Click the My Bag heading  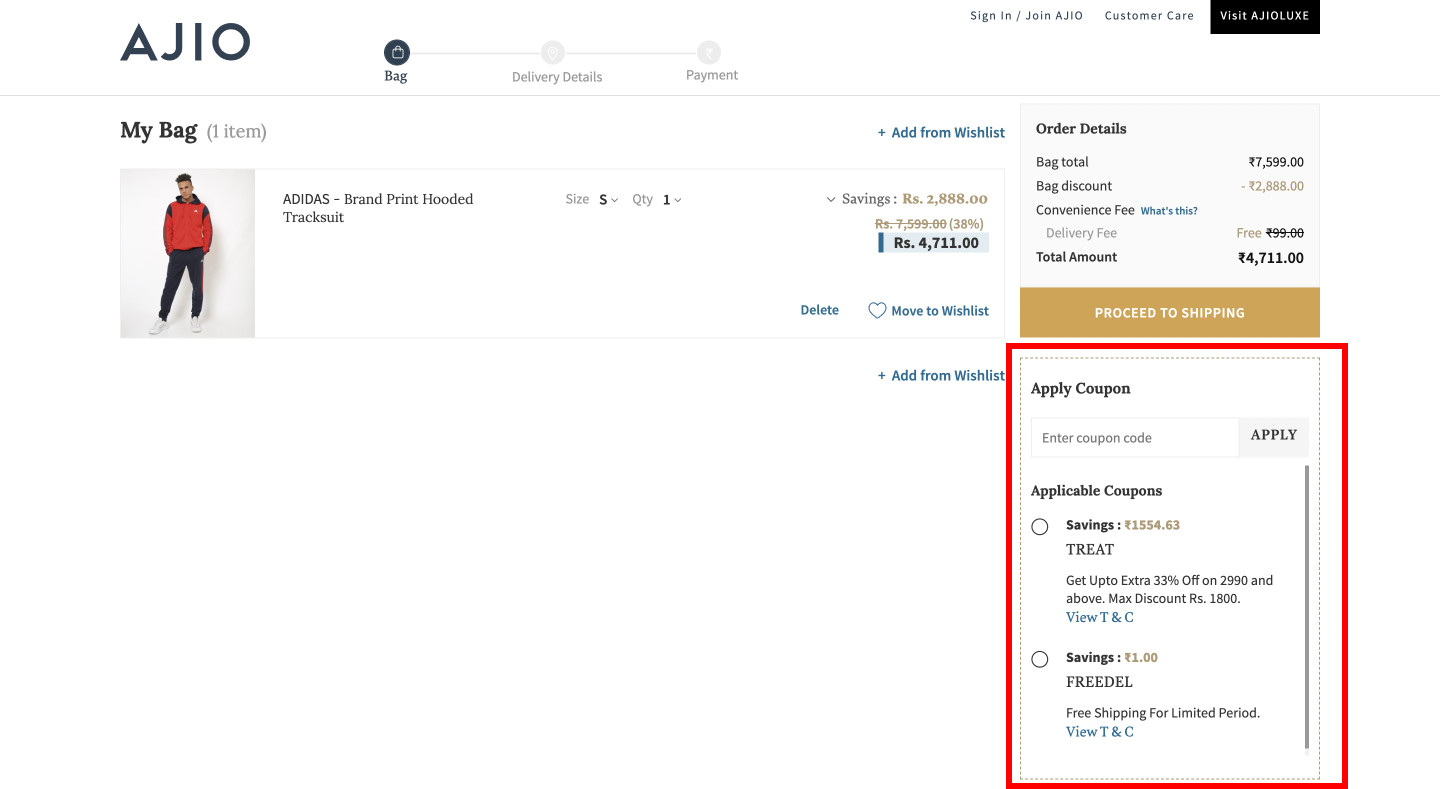(159, 131)
